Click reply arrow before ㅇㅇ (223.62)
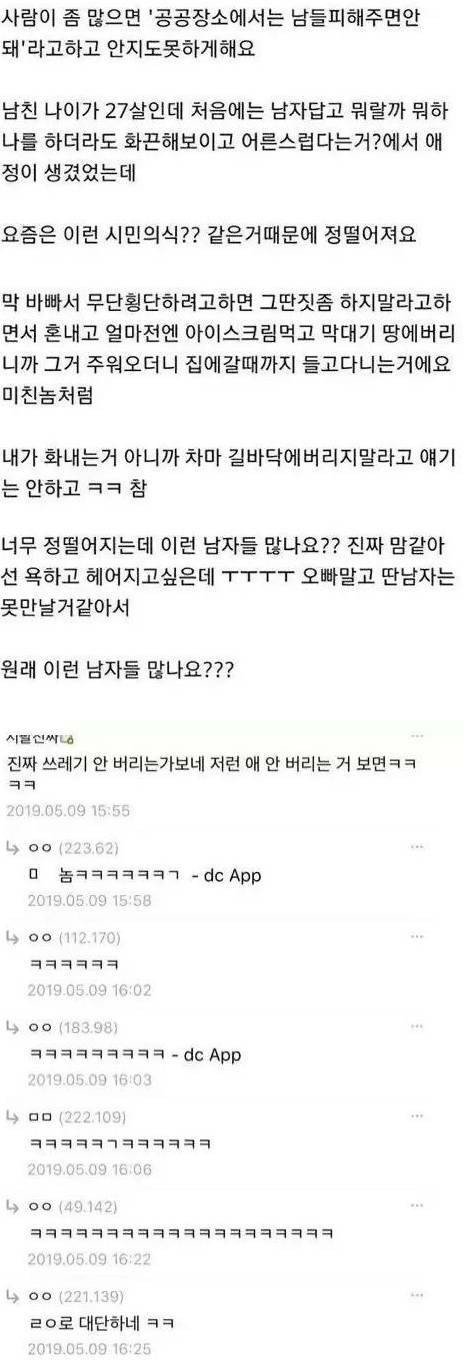Viewport: 468px width, 1360px height. tap(14, 847)
